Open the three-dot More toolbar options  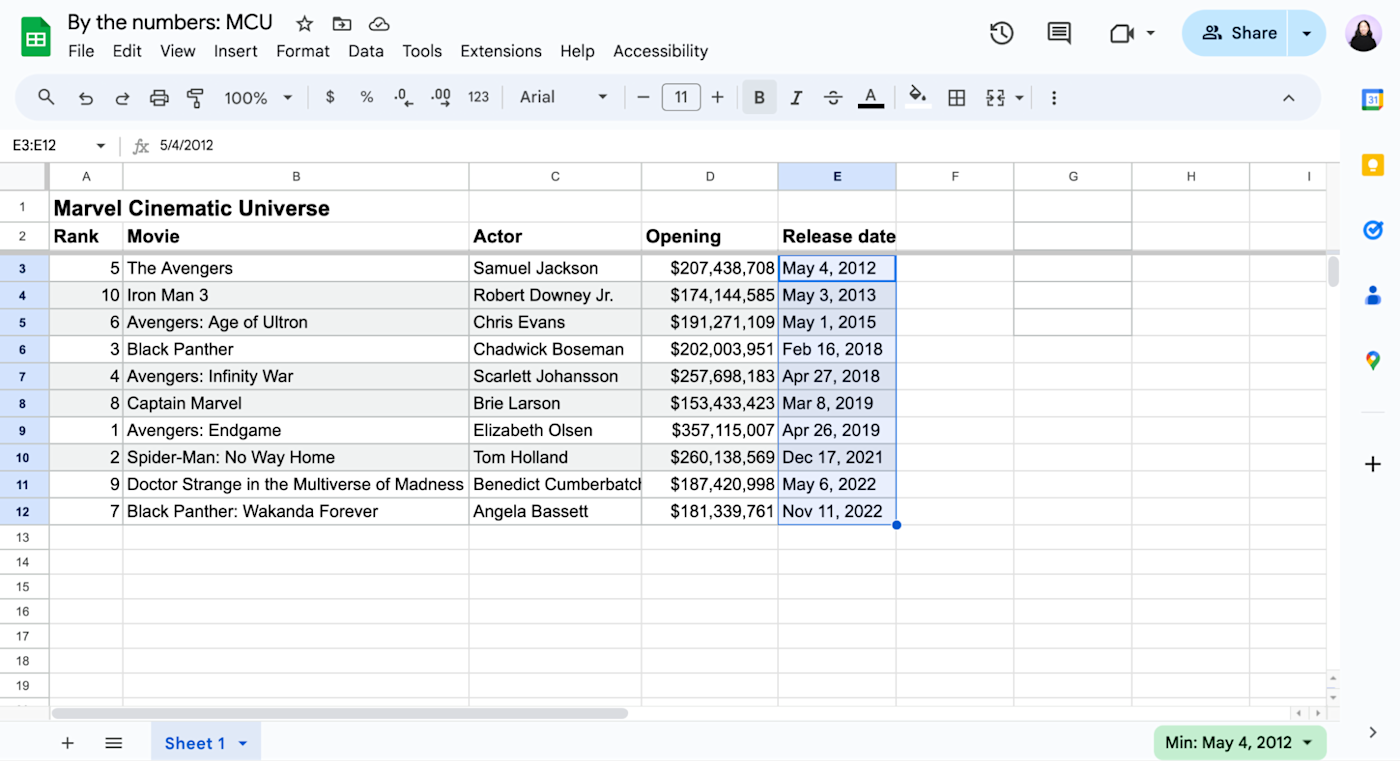1054,97
